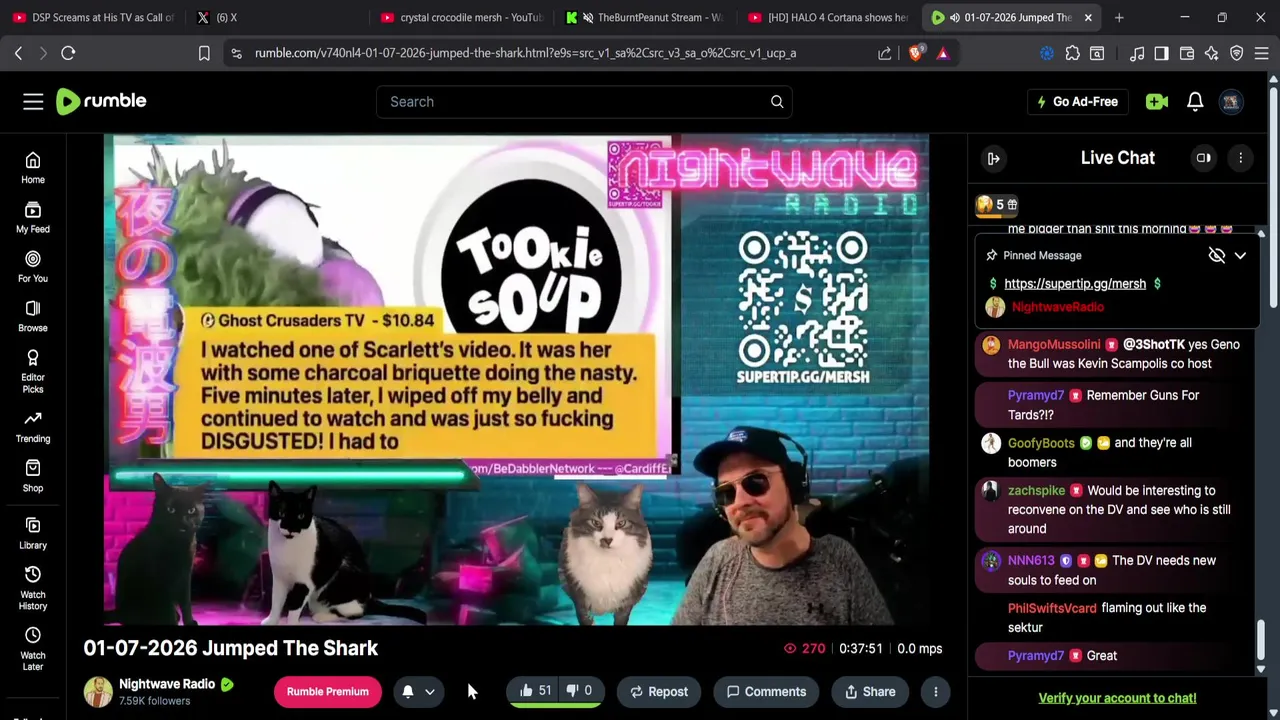Image resolution: width=1280 pixels, height=720 pixels.
Task: Open Brave Wallet icon
Action: [1187, 53]
